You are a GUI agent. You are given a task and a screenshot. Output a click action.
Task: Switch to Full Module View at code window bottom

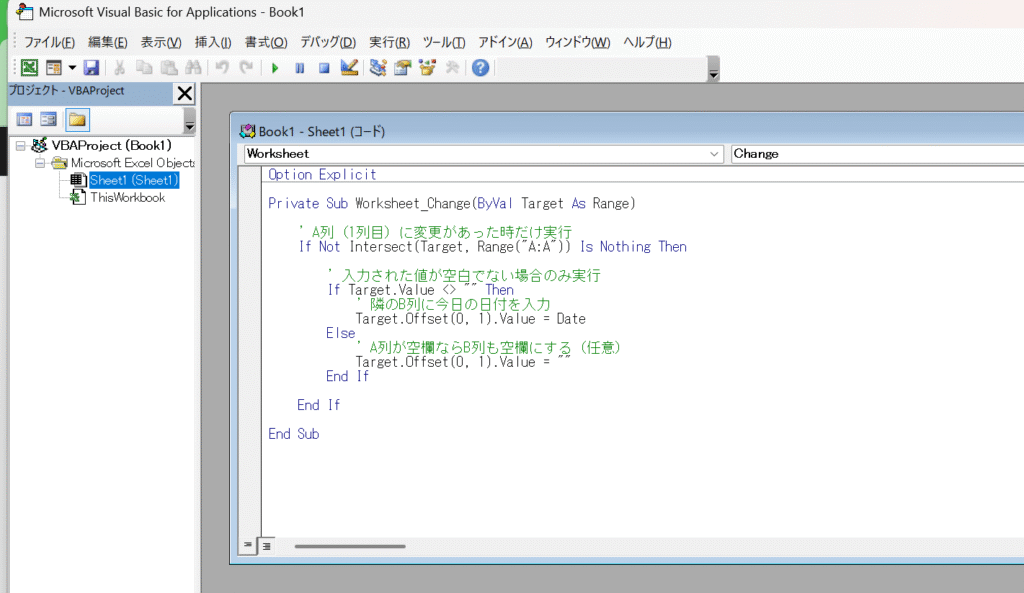point(266,546)
